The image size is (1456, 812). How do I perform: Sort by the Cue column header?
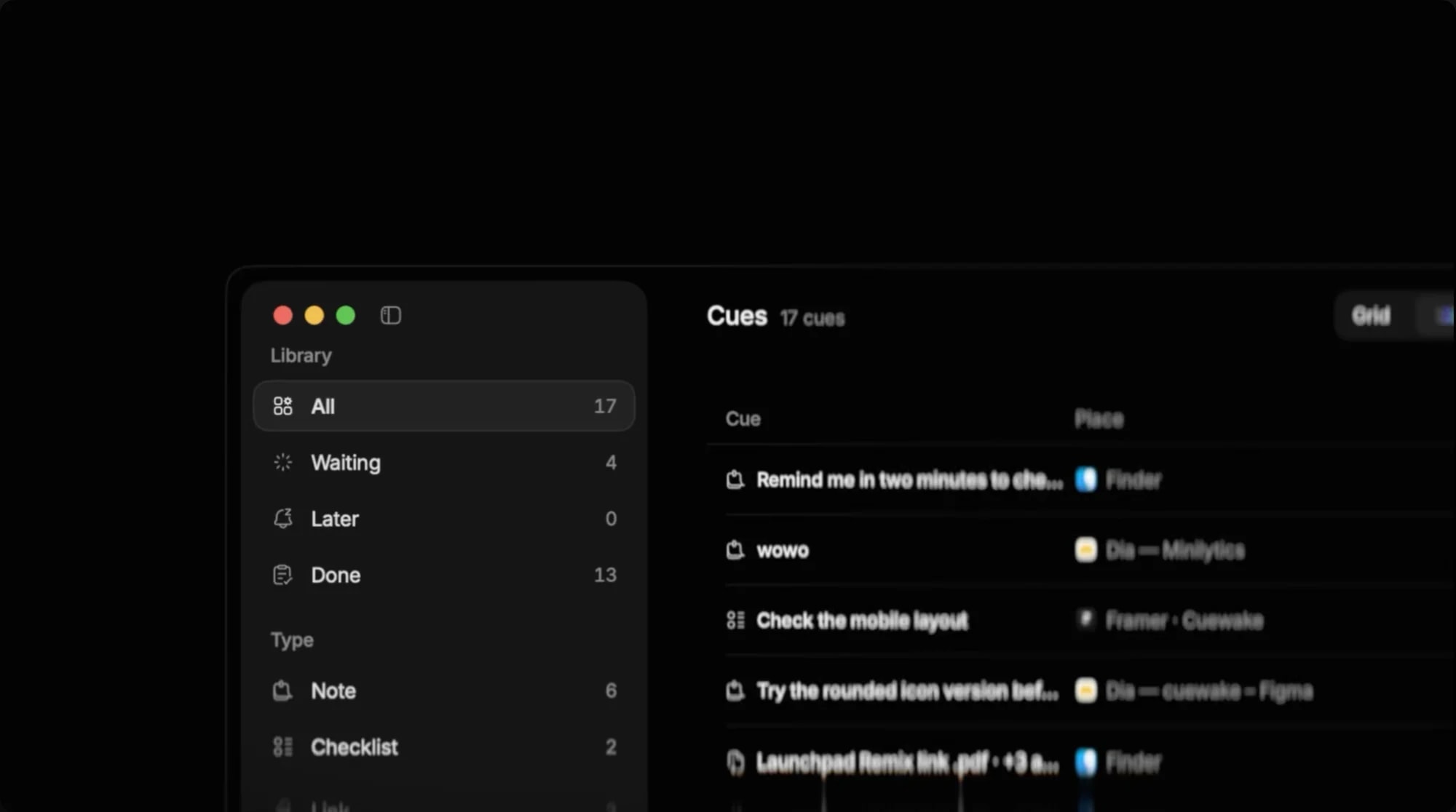click(743, 419)
